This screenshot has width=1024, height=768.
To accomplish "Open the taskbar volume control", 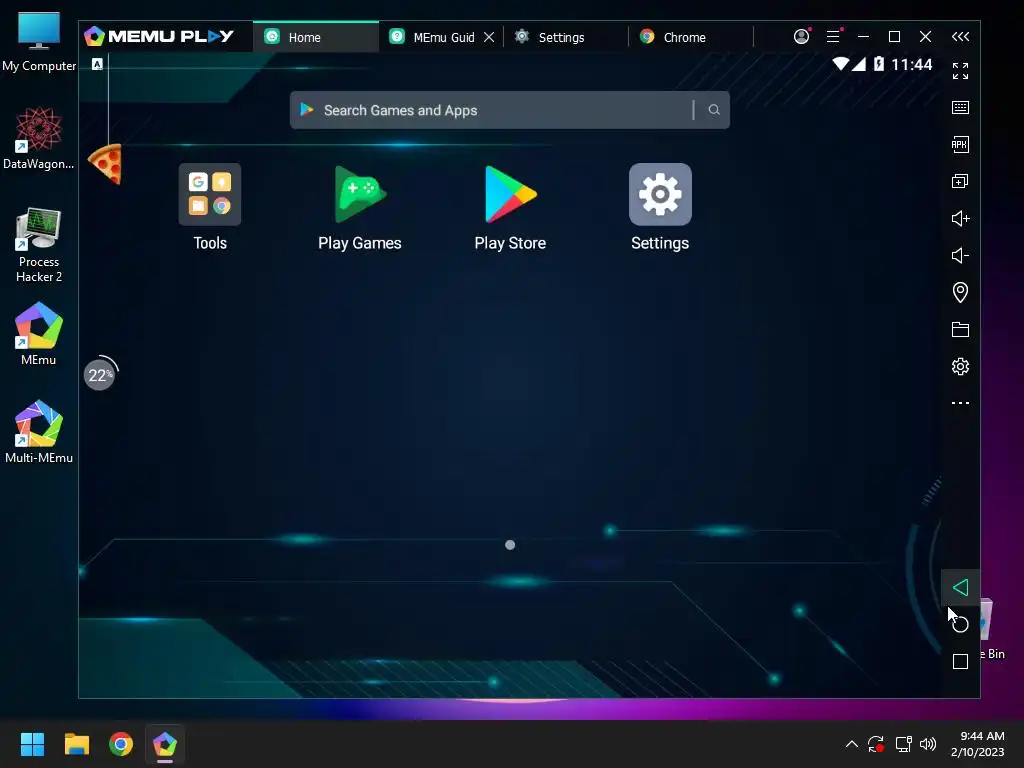I will tap(927, 744).
